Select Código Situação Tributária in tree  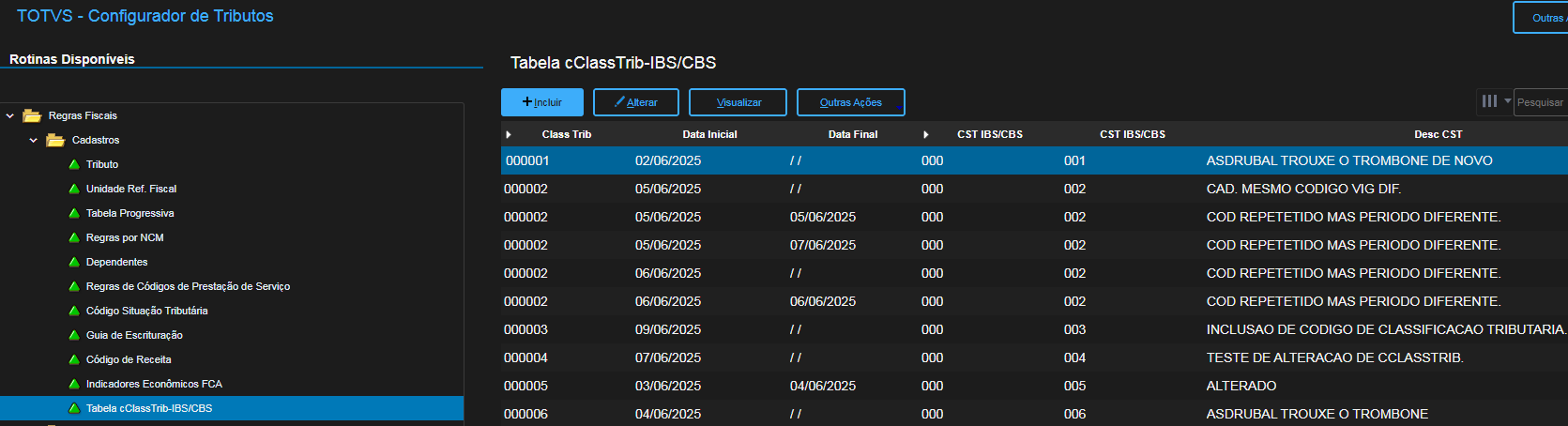pyautogui.click(x=146, y=311)
